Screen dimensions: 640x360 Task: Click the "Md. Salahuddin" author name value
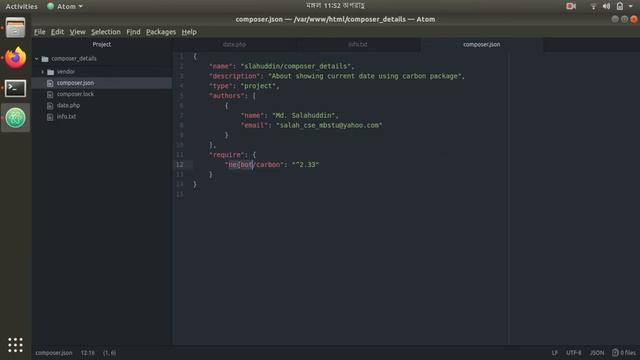pyautogui.click(x=303, y=116)
